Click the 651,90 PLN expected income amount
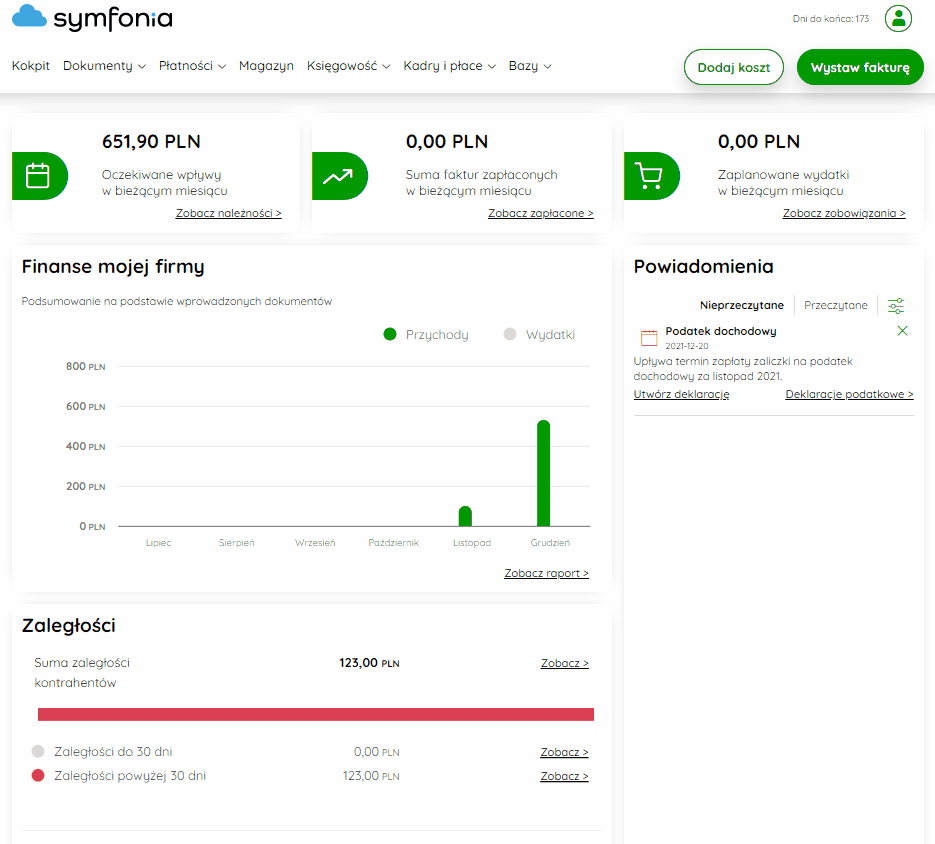 (x=151, y=142)
